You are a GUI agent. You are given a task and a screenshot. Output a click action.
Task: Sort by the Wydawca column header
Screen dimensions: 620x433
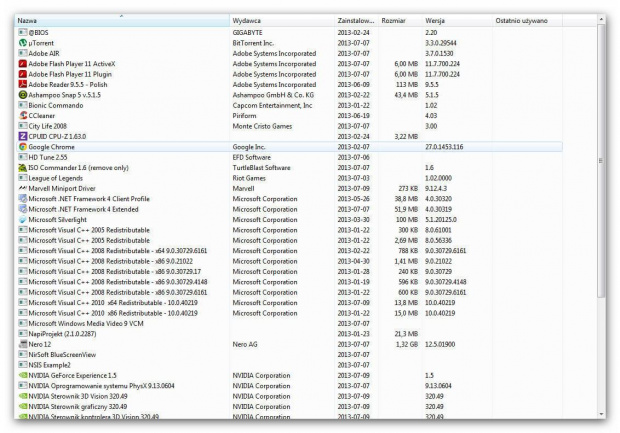282,21
